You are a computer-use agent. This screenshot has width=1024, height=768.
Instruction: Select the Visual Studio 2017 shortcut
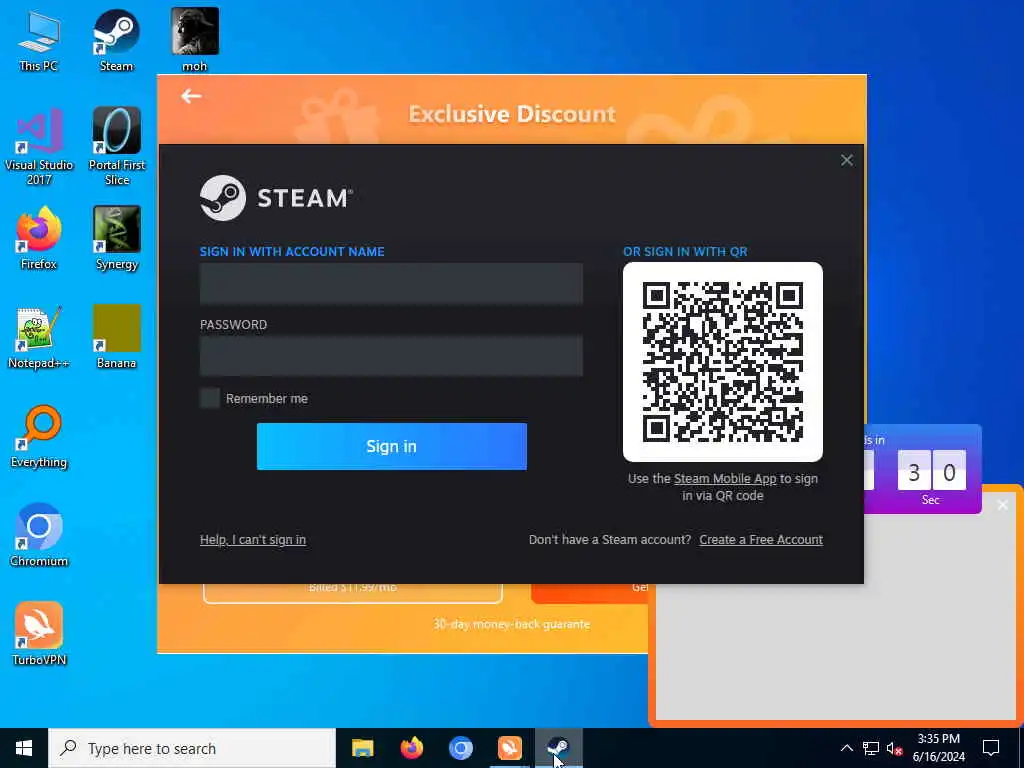pos(39,147)
